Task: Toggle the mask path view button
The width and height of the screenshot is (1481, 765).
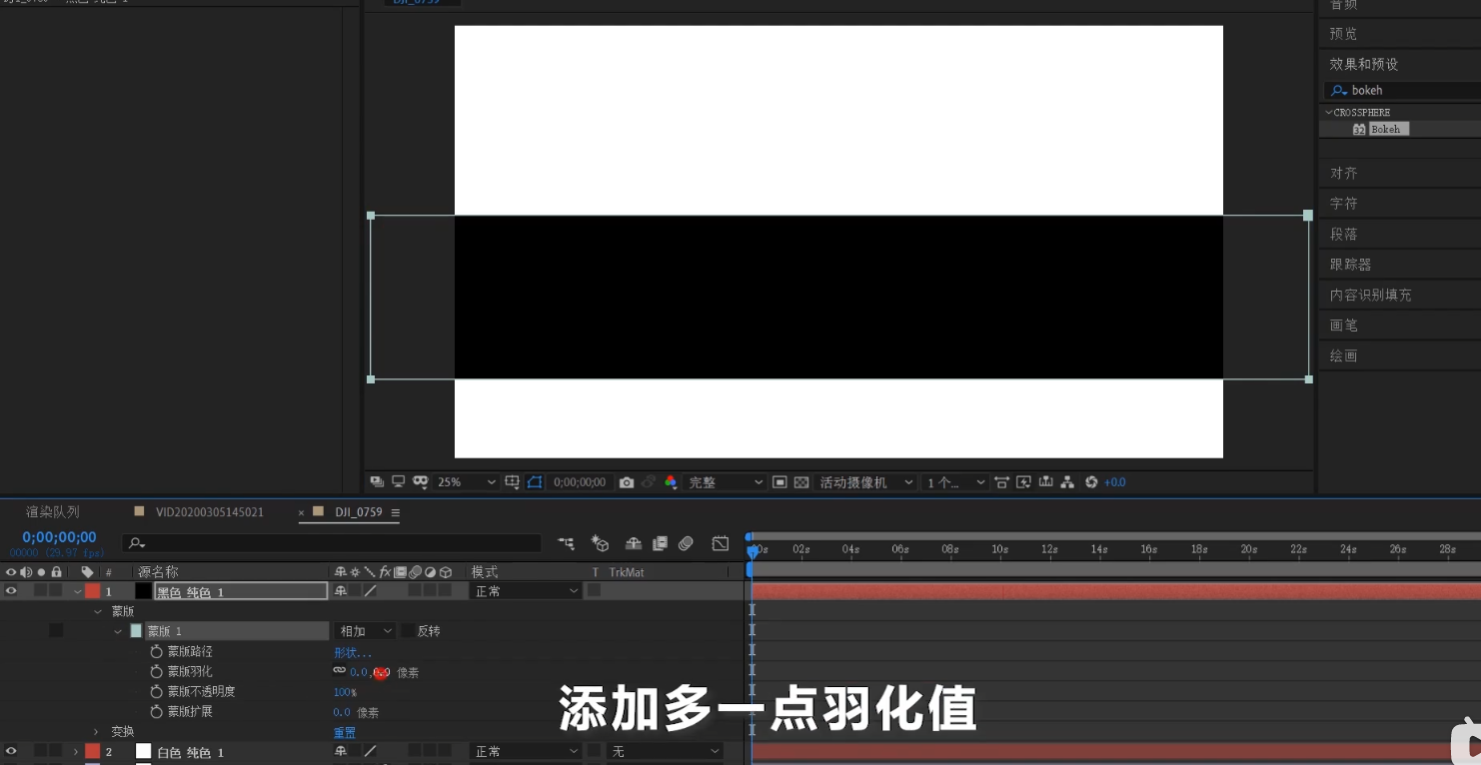Action: click(x=534, y=482)
